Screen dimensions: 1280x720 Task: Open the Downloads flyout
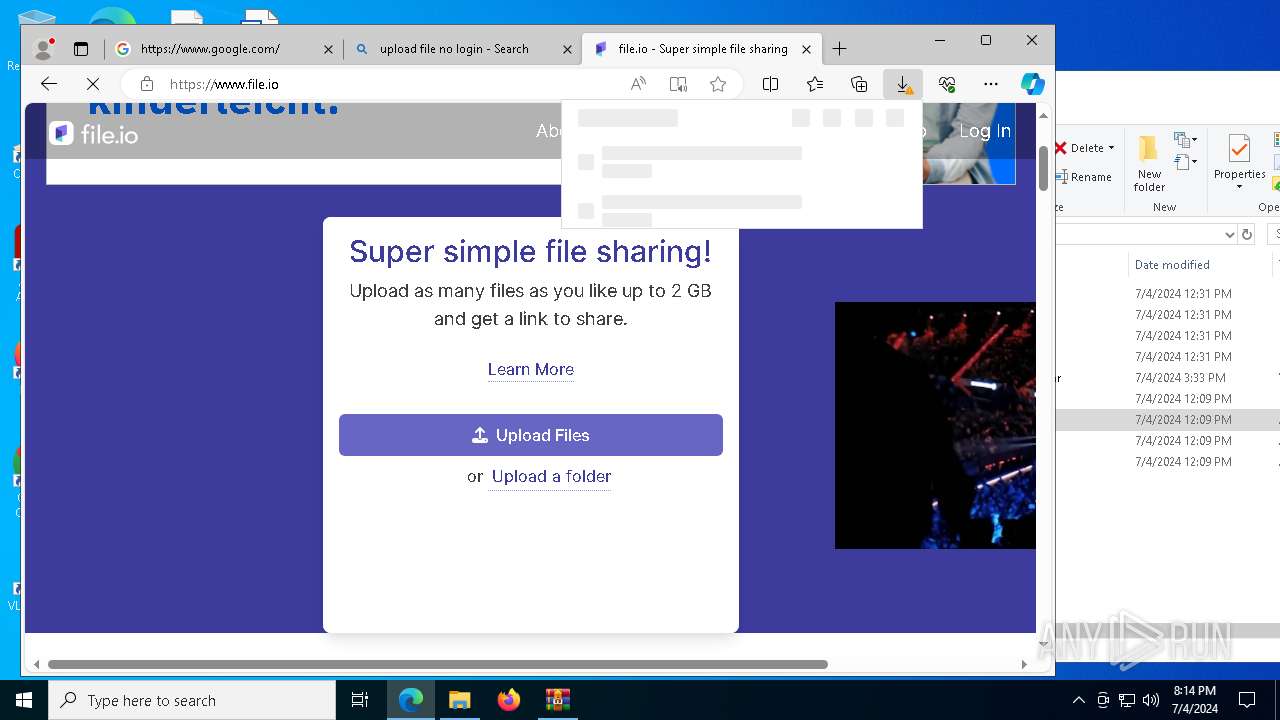903,84
